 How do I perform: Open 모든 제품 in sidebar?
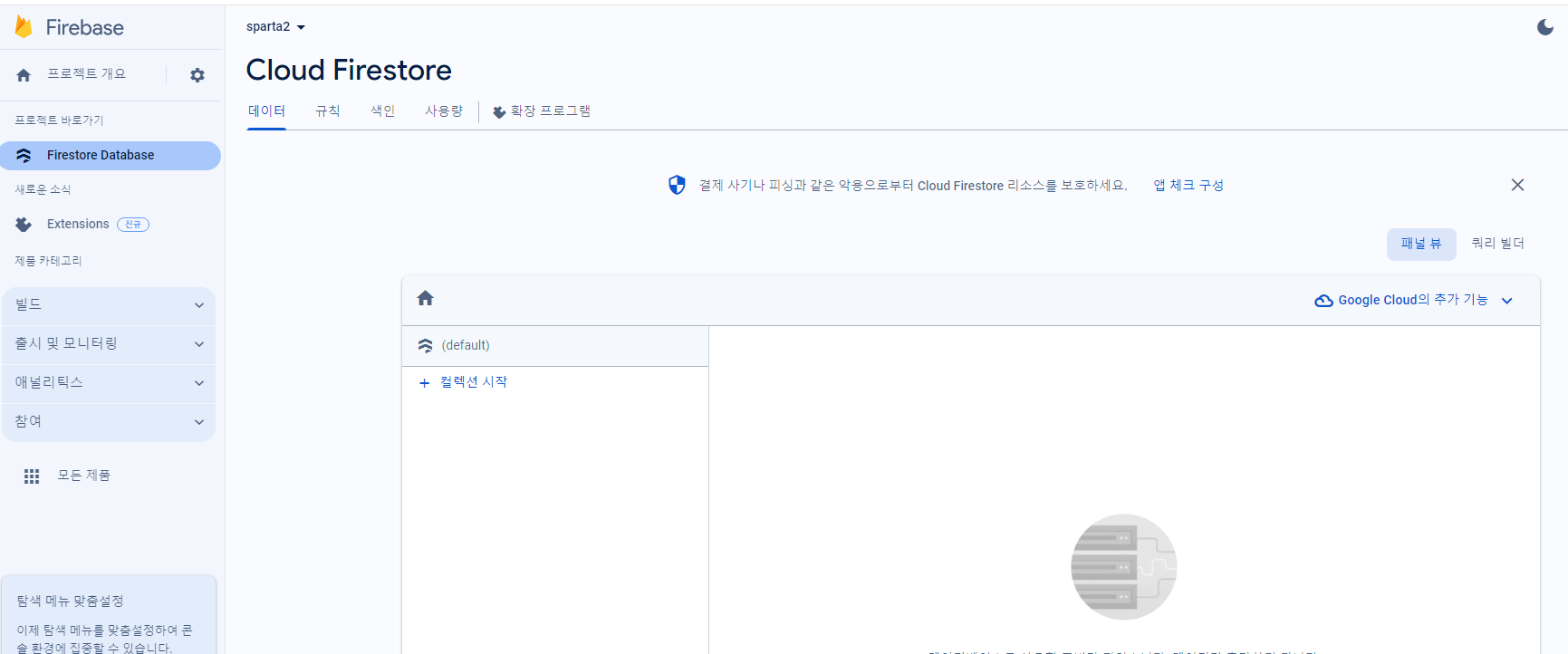[83, 476]
